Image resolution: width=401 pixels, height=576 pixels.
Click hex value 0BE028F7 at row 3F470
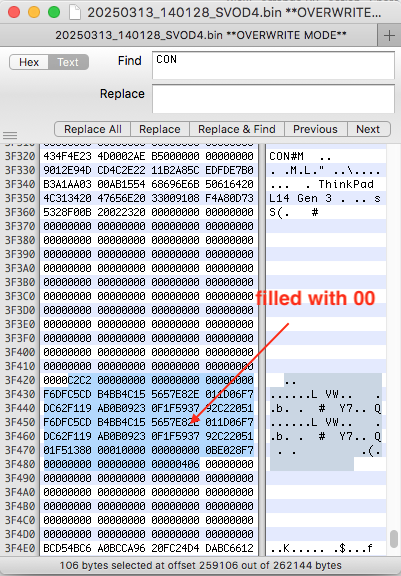tap(230, 450)
